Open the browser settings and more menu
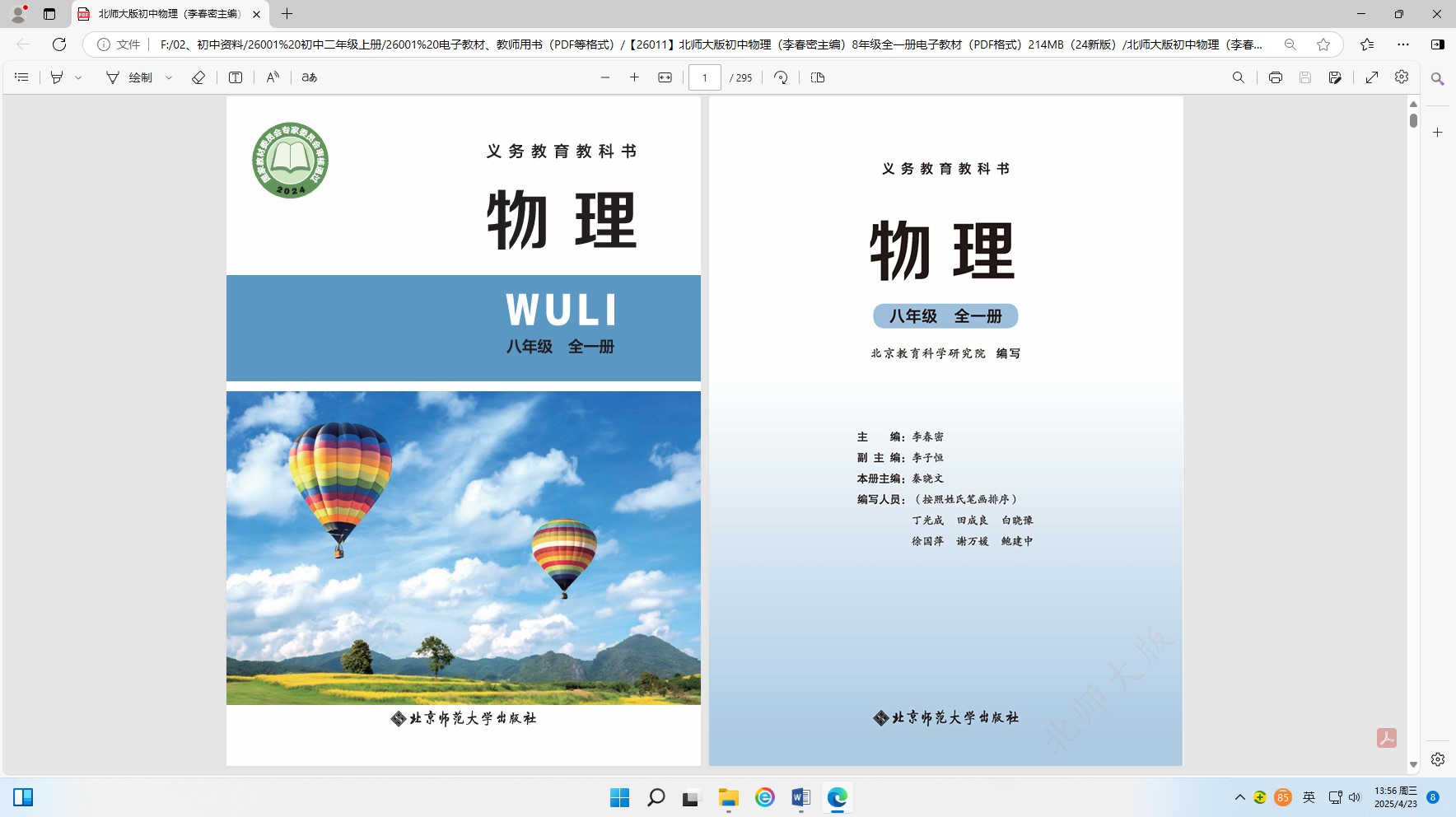 coord(1403,44)
